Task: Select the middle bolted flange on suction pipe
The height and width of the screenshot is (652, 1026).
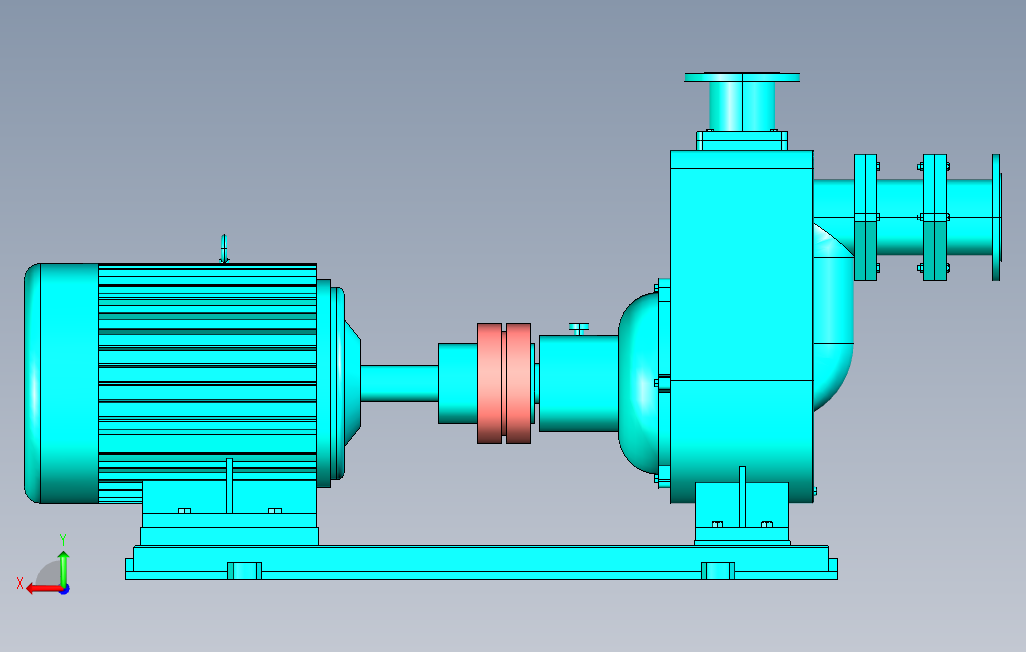Action: click(934, 217)
